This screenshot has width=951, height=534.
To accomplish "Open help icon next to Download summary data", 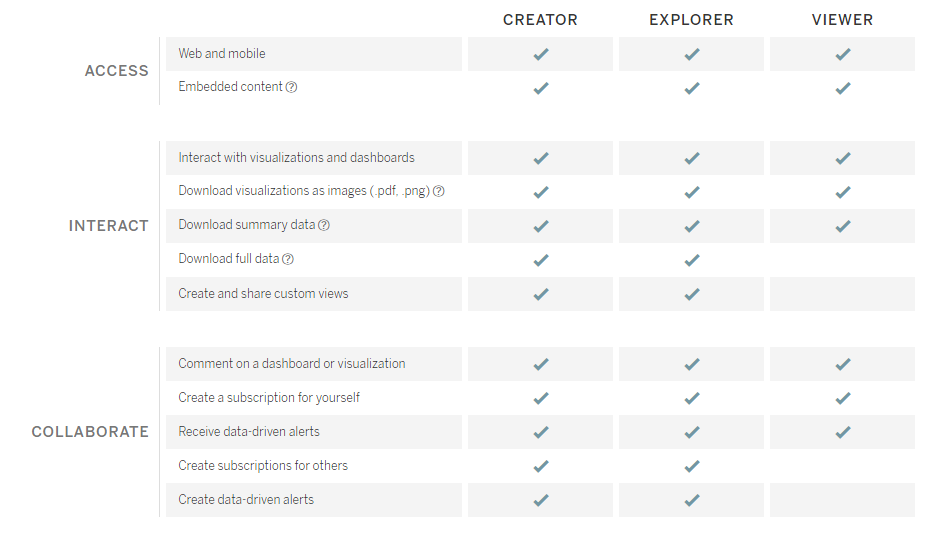I will 324,225.
